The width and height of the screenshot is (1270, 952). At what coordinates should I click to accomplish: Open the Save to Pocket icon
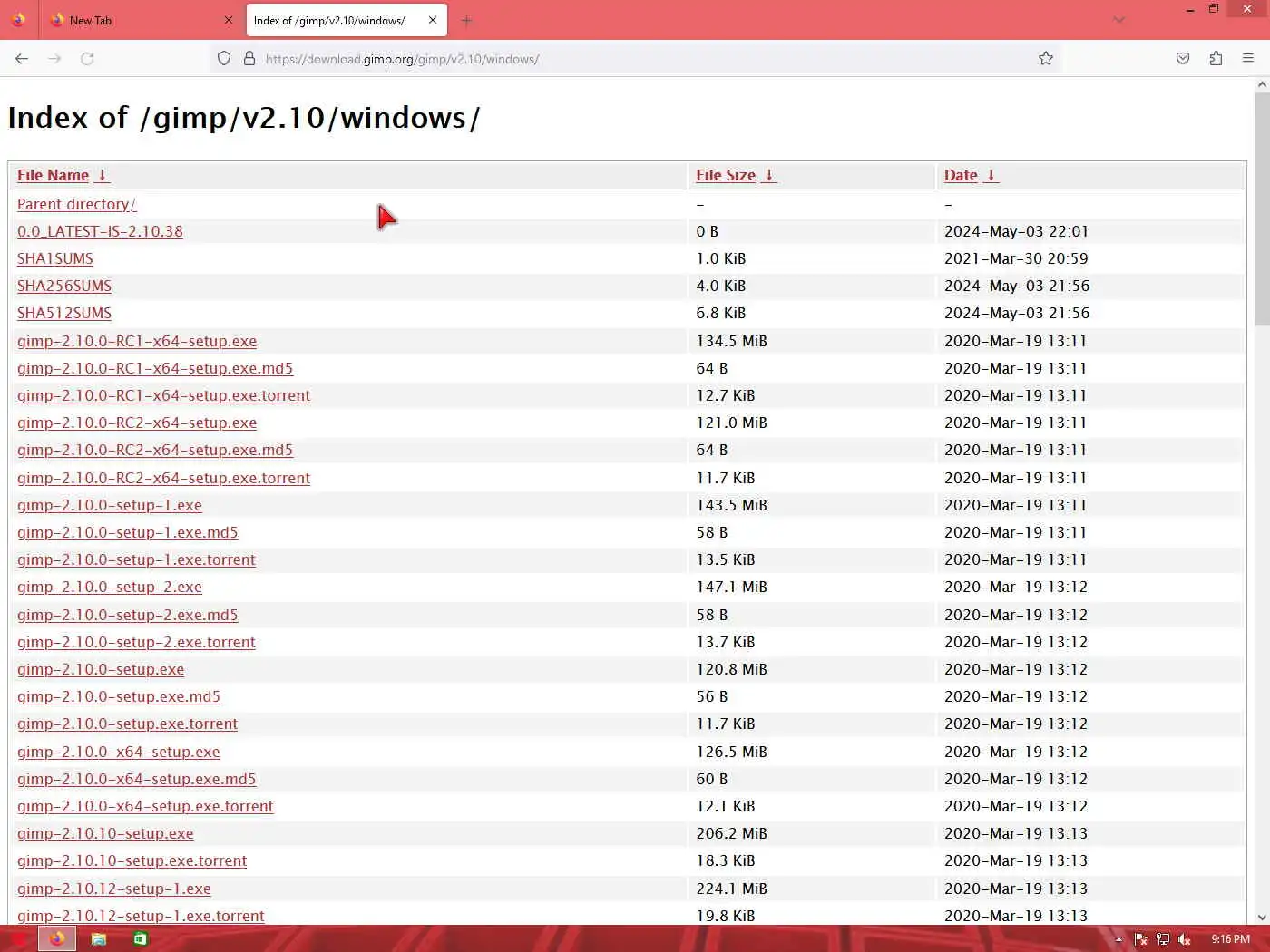pyautogui.click(x=1183, y=59)
